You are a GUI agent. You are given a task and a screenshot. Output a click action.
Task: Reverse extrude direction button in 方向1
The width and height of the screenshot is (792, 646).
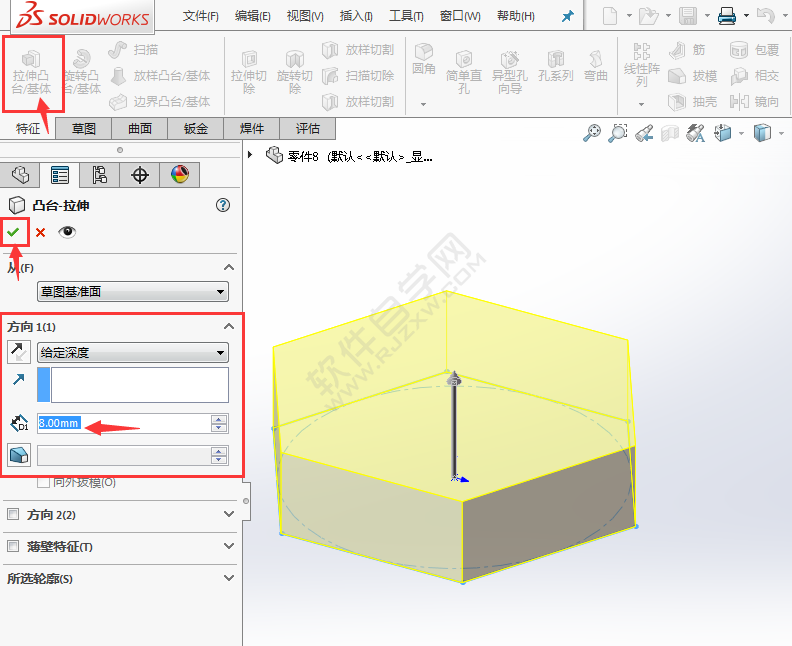click(19, 352)
